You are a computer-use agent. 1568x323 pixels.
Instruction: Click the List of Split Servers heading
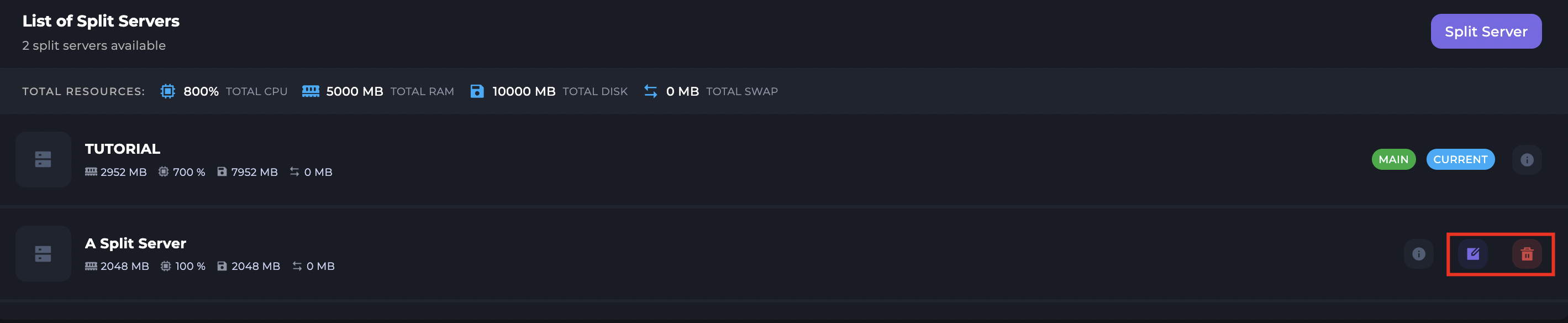[x=101, y=20]
